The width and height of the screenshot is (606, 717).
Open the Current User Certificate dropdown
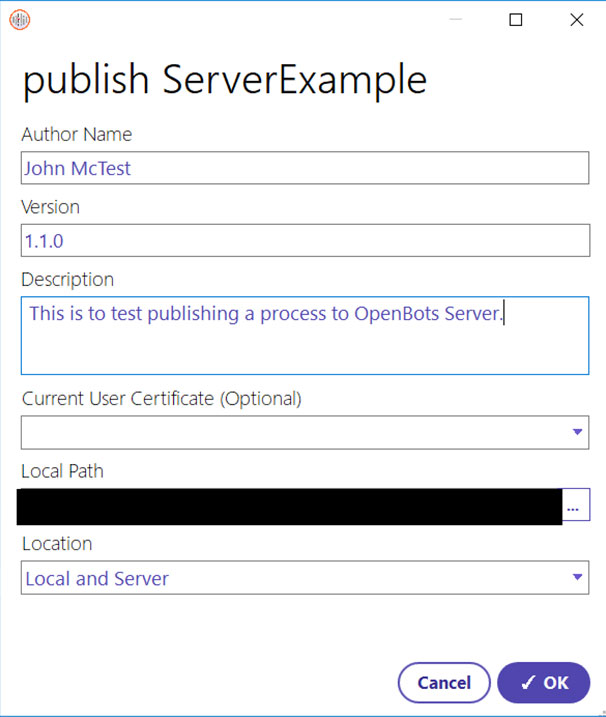pyautogui.click(x=305, y=432)
